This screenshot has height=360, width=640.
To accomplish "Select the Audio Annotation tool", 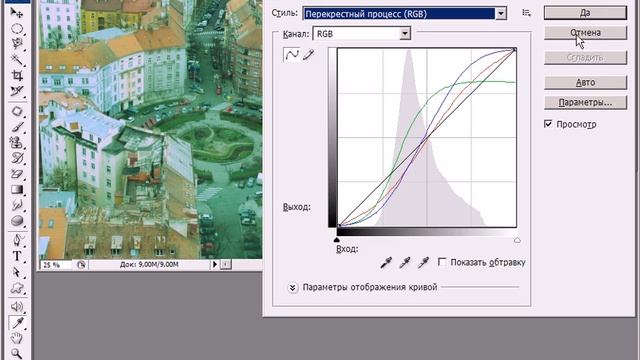I will [17, 307].
